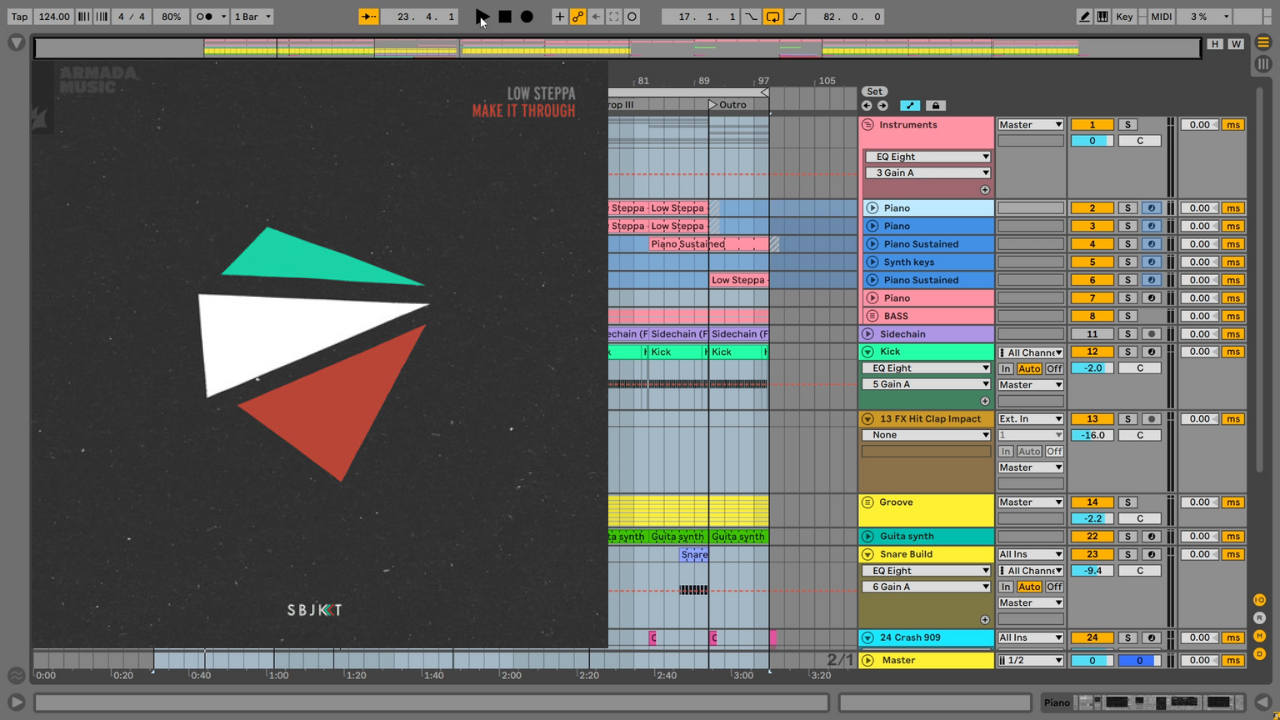The width and height of the screenshot is (1280, 720).
Task: Go to next locator arrow
Action: click(882, 105)
